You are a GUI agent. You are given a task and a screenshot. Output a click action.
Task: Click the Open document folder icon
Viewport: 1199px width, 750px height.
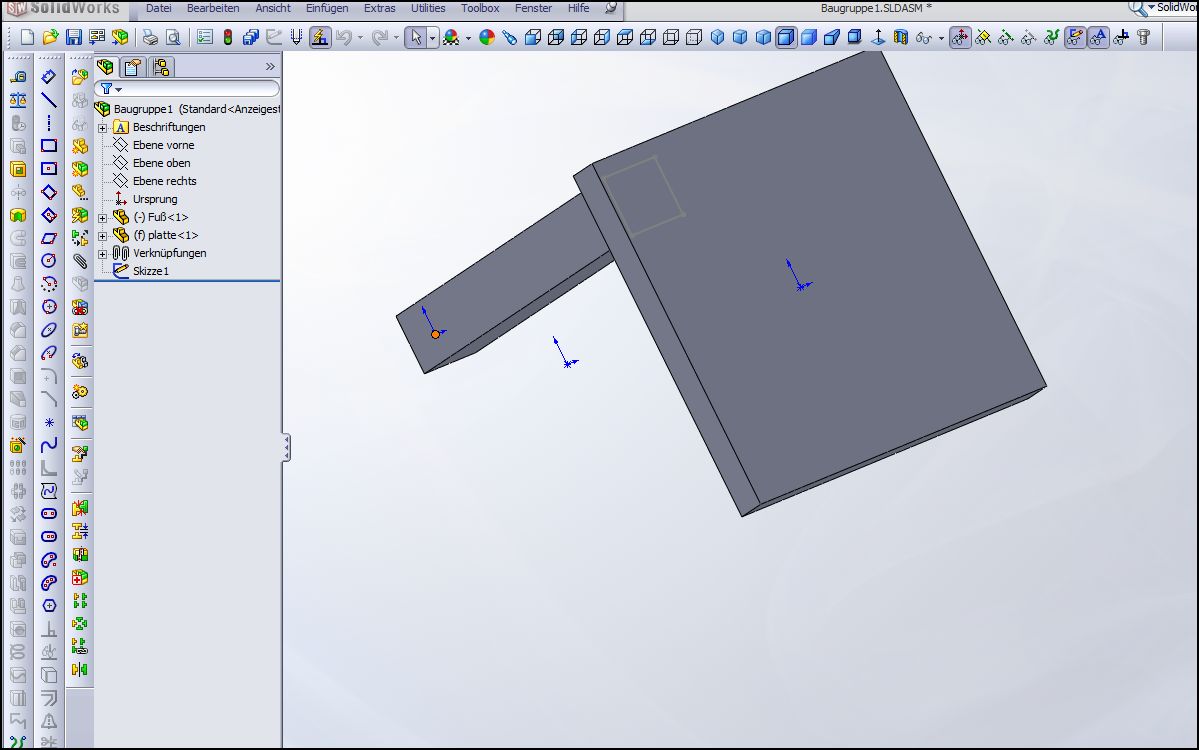pyautogui.click(x=50, y=38)
